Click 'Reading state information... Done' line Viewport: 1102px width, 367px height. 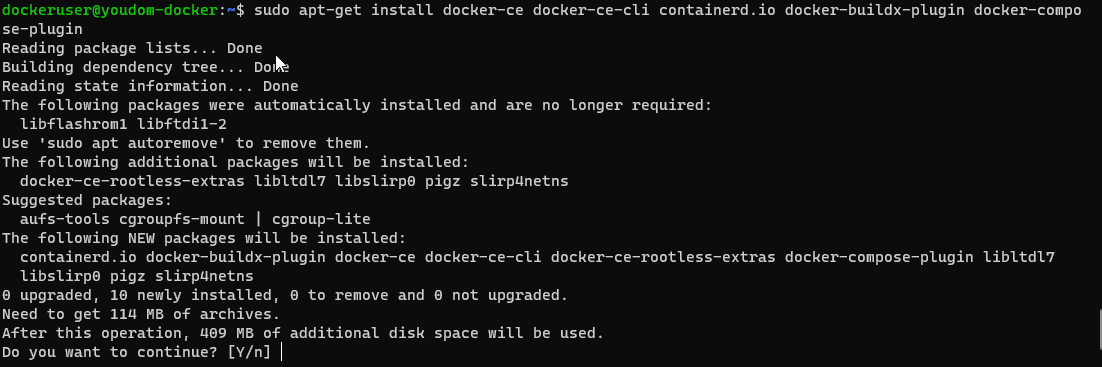click(x=150, y=86)
